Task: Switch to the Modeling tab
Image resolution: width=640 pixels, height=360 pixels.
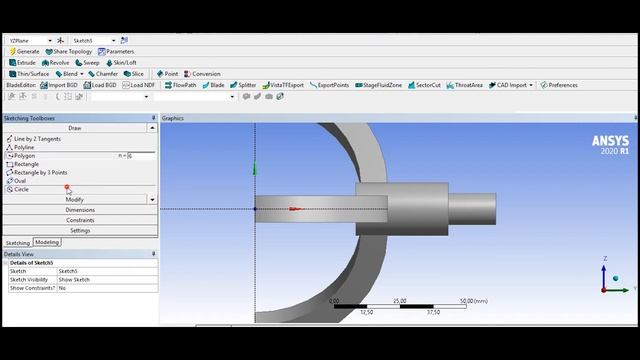Action: (x=47, y=242)
